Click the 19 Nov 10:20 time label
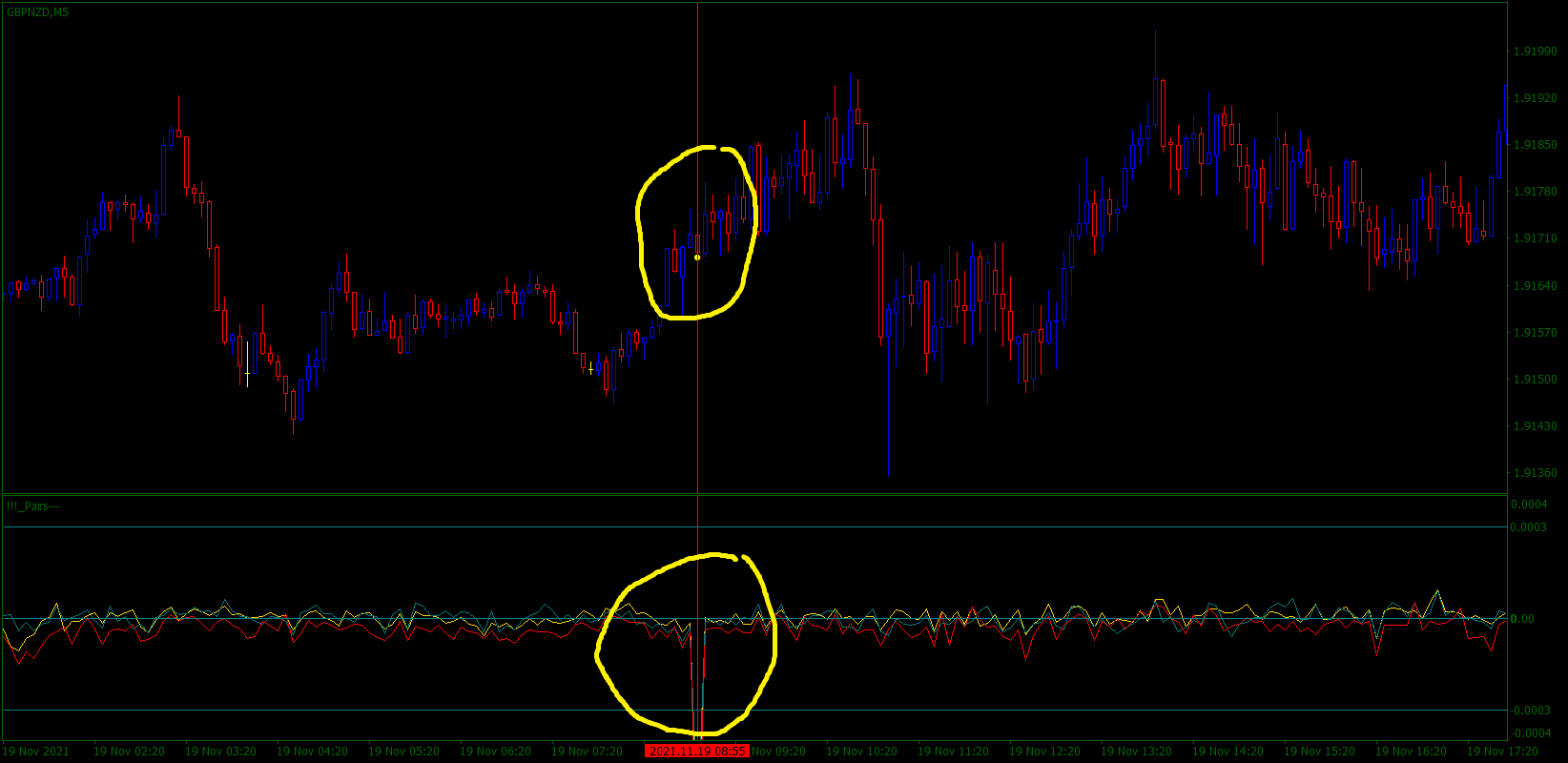 click(861, 752)
